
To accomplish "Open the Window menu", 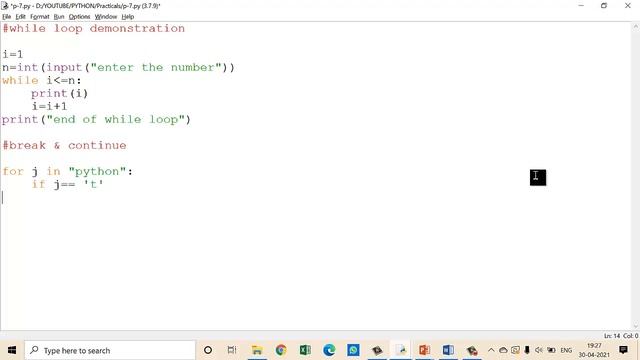I will [x=106, y=17].
